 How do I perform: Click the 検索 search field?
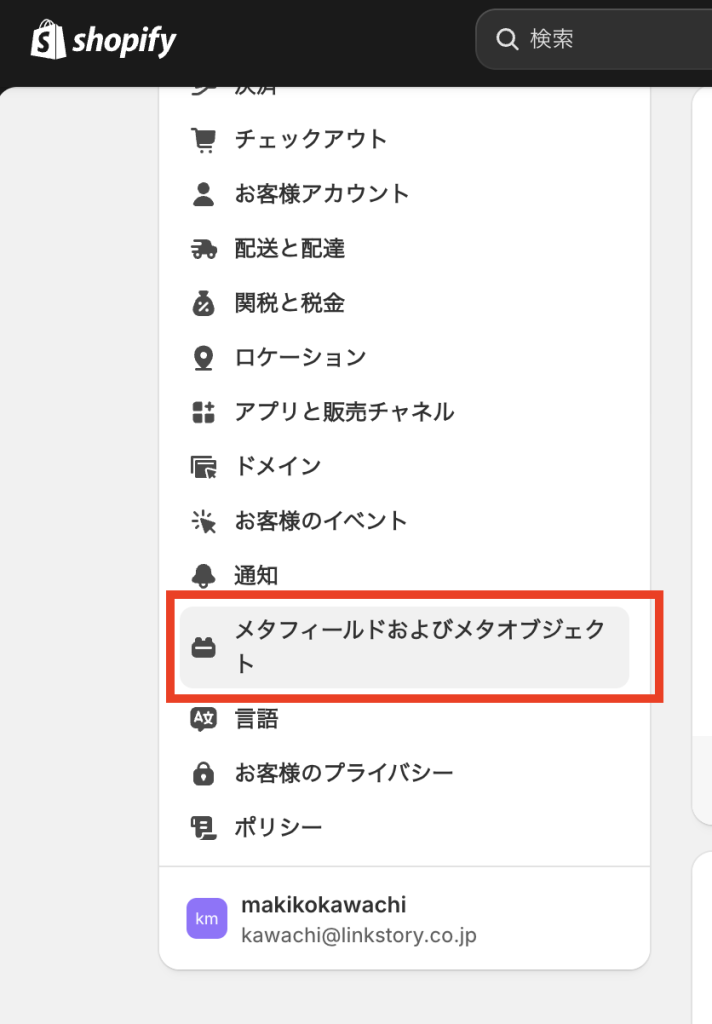pyautogui.click(x=600, y=40)
